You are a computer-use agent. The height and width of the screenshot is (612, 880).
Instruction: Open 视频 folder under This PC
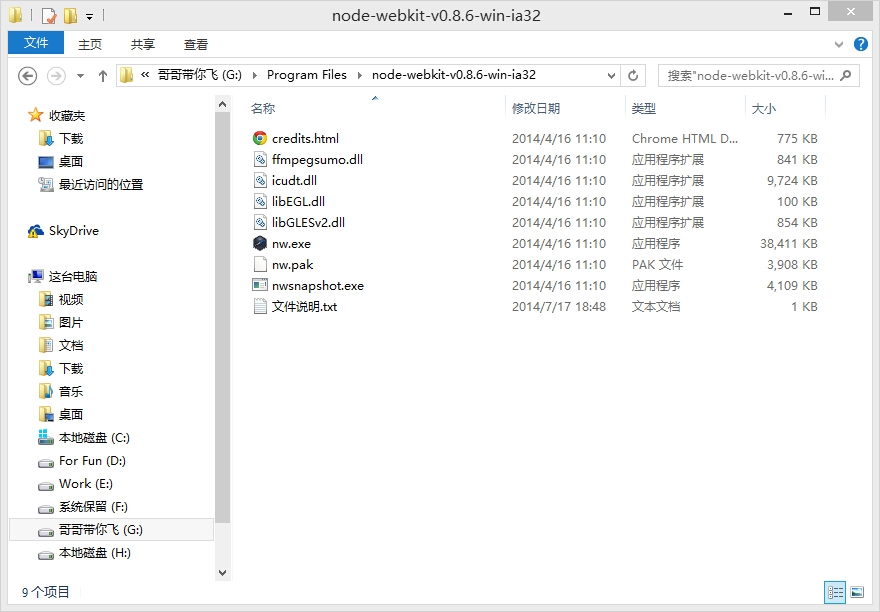tap(61, 299)
